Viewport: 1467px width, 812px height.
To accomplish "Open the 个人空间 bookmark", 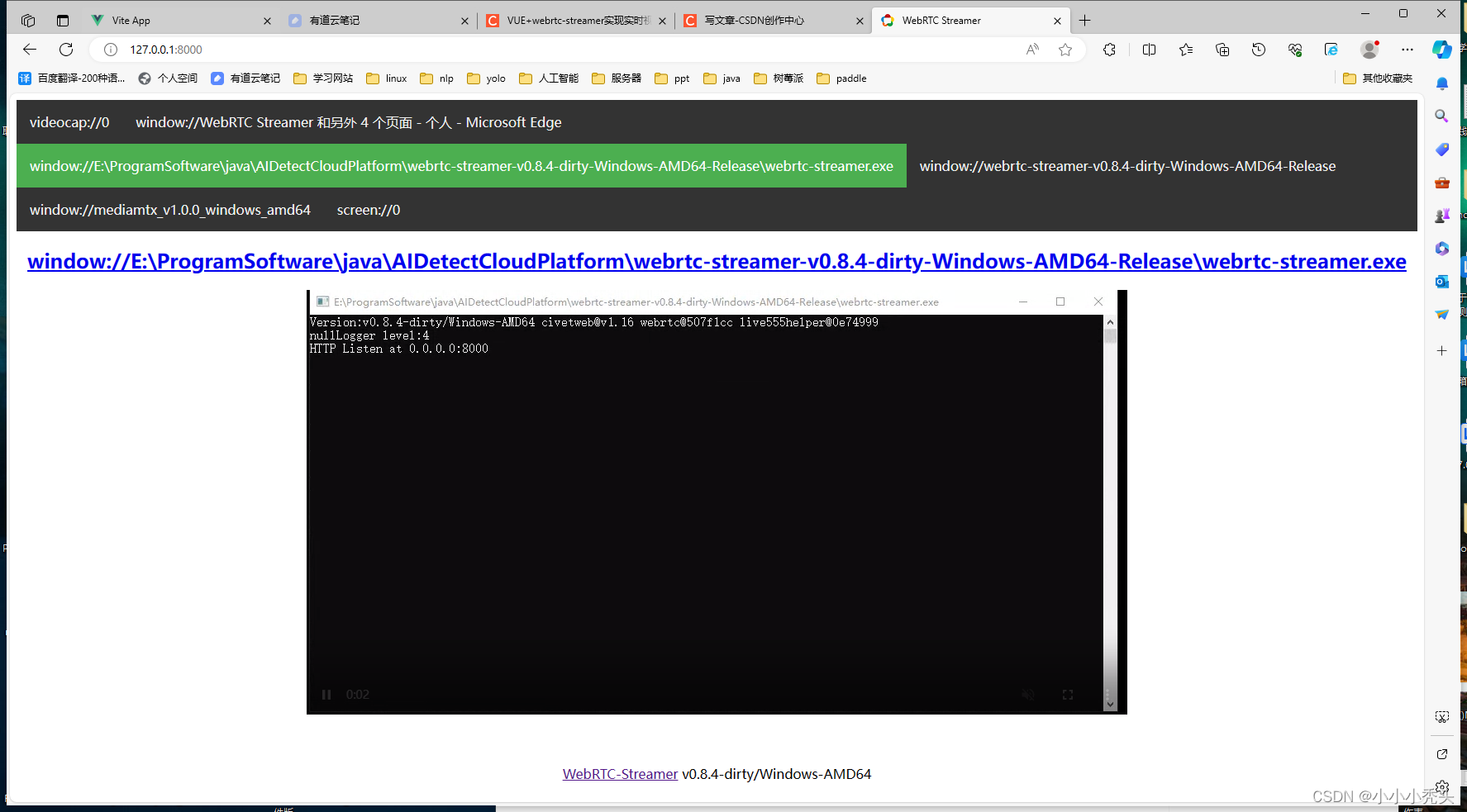I will click(x=168, y=78).
